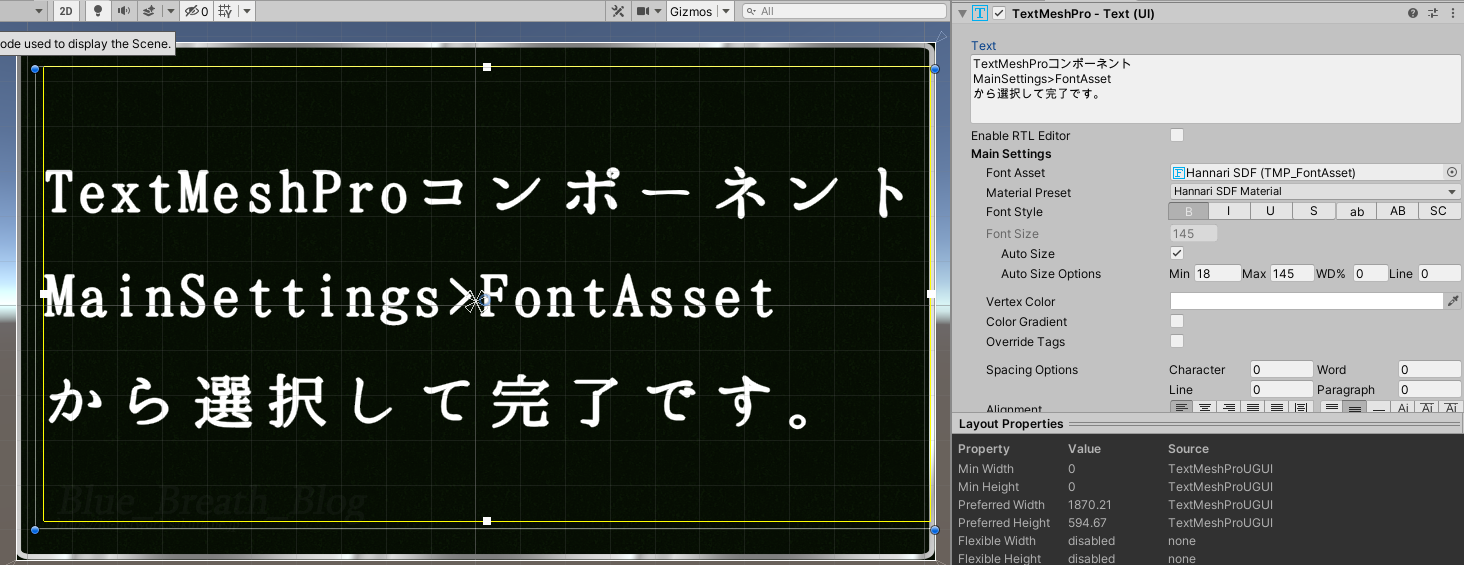Disable the TextMeshPro component checkbox
1464x565 pixels.
[999, 13]
